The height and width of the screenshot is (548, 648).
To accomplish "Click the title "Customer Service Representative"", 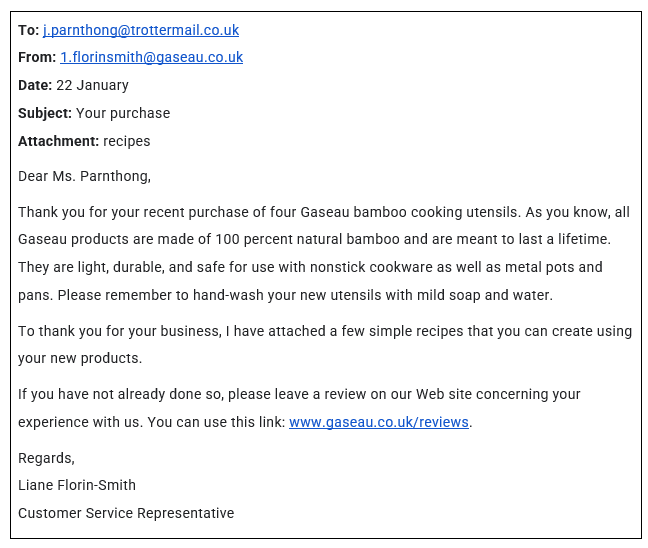I will [x=126, y=513].
